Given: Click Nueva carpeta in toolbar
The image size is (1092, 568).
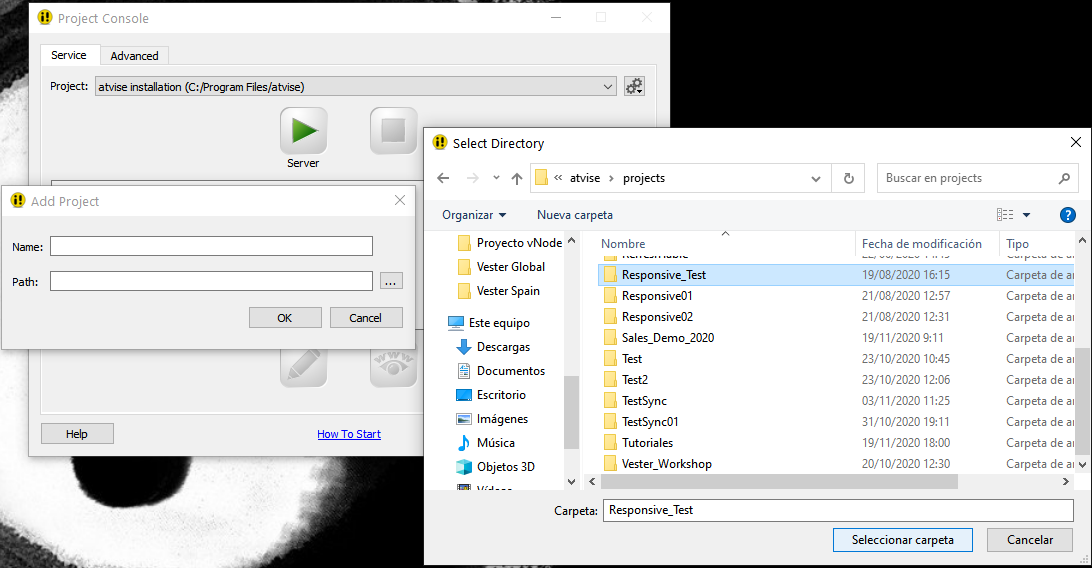Looking at the screenshot, I should [x=575, y=215].
